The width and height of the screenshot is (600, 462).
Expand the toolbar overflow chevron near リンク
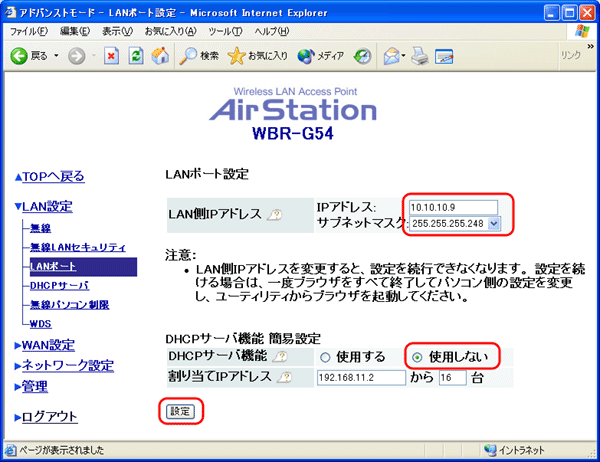[591, 46]
